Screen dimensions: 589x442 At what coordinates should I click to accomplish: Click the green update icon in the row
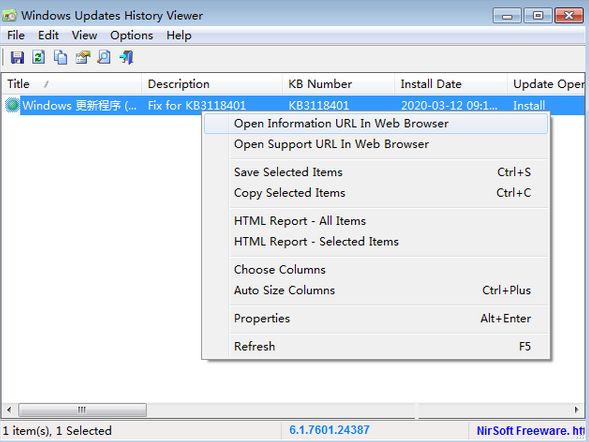pyautogui.click(x=12, y=105)
